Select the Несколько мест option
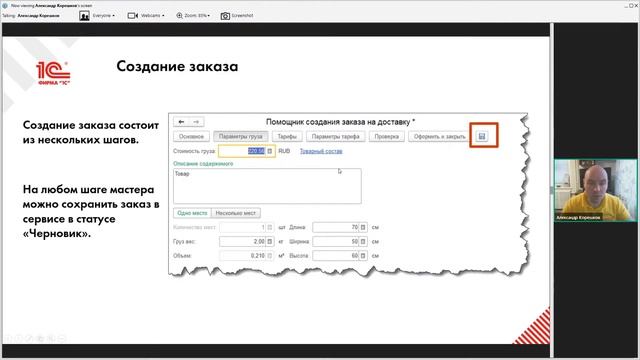This screenshot has width=640, height=360. [236, 213]
